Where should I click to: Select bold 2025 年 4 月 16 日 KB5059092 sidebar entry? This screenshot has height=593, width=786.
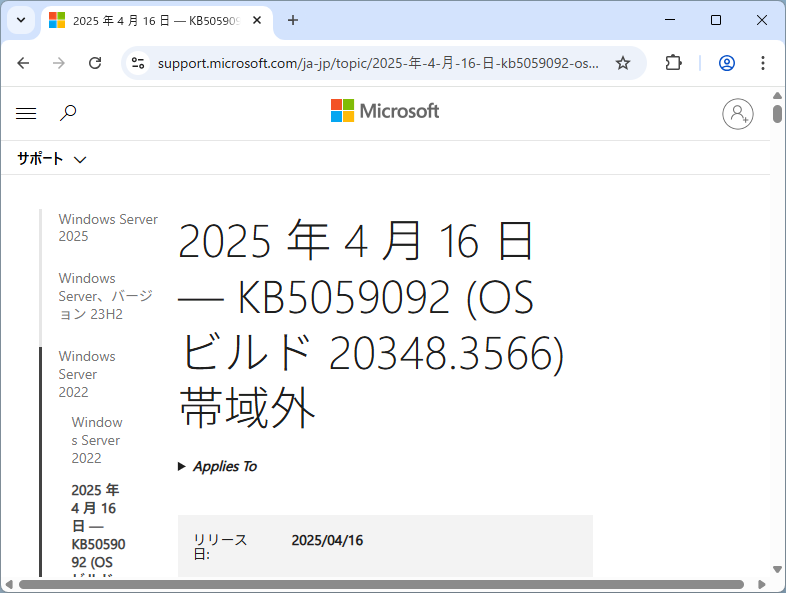[x=98, y=529]
